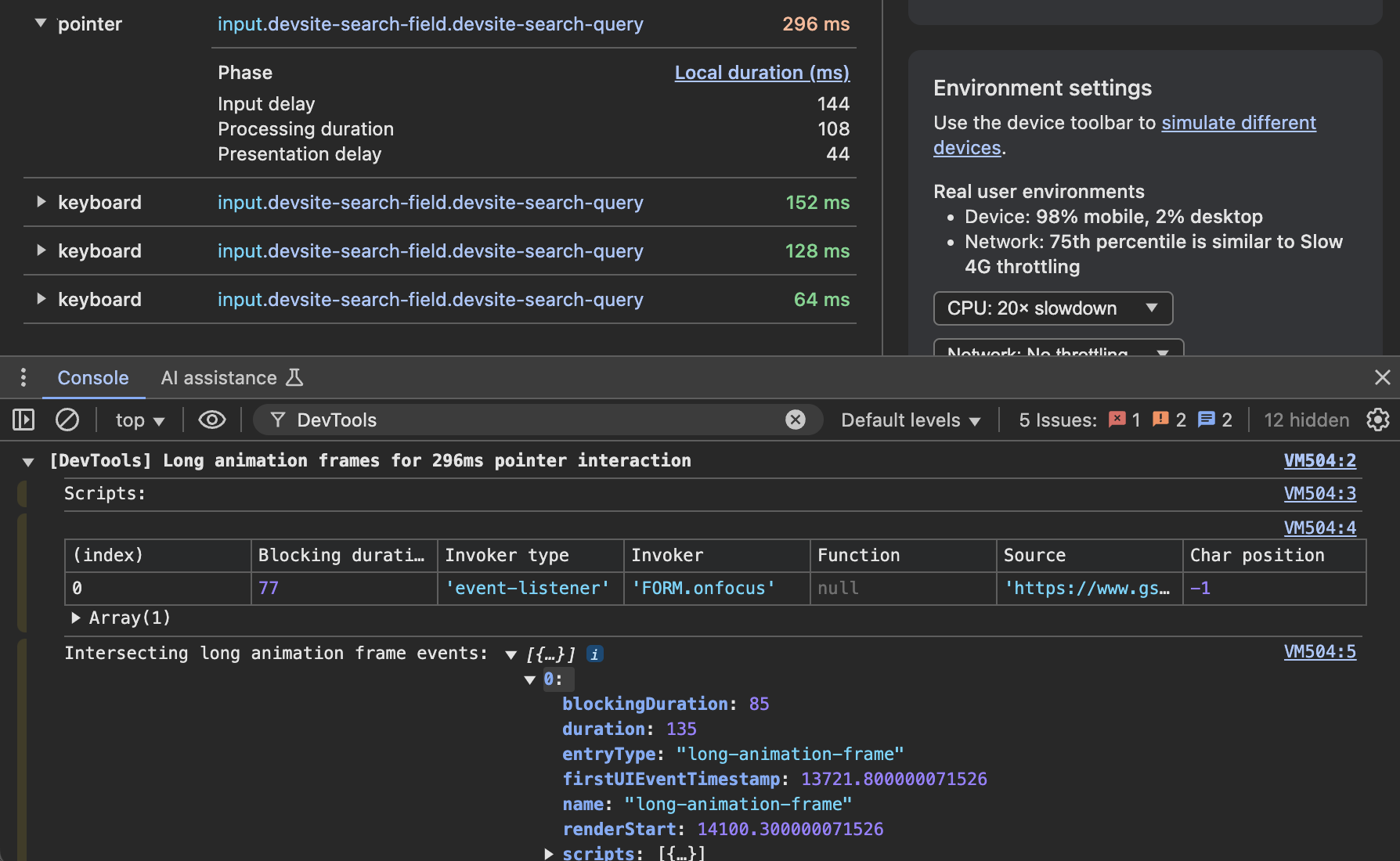The image size is (1400, 861).
Task: Sort by the Invoker type column header
Action: pyautogui.click(x=530, y=556)
